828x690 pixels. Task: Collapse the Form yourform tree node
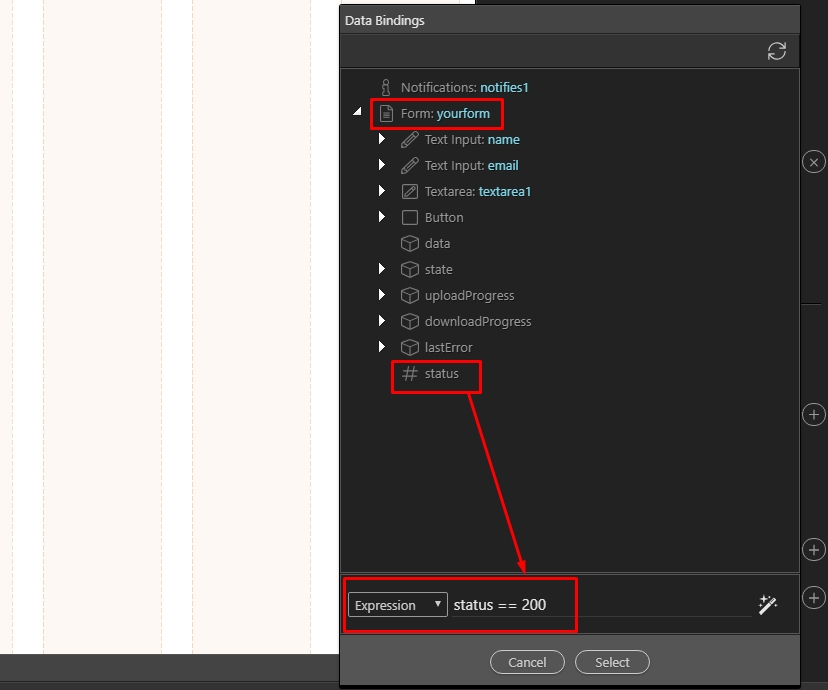(x=357, y=113)
